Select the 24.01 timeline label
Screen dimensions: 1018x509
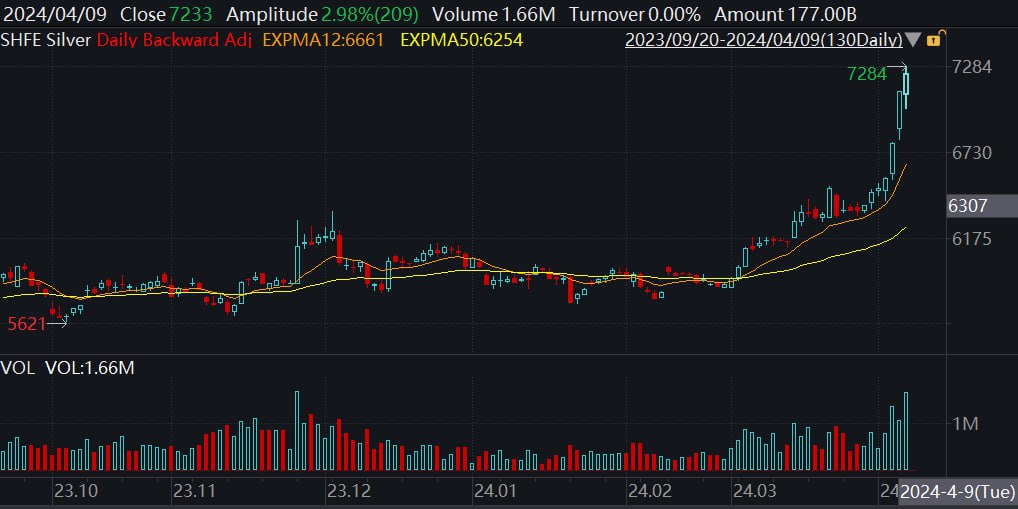coord(496,492)
